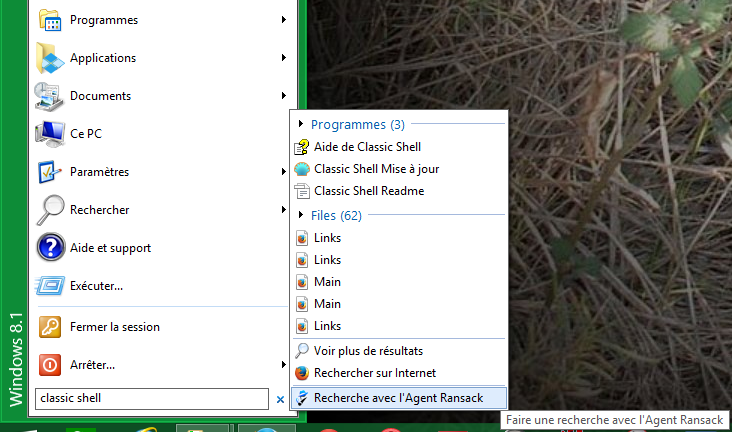Open the Paramètres menu item
Viewport: 732px width, 432px height.
pos(99,172)
